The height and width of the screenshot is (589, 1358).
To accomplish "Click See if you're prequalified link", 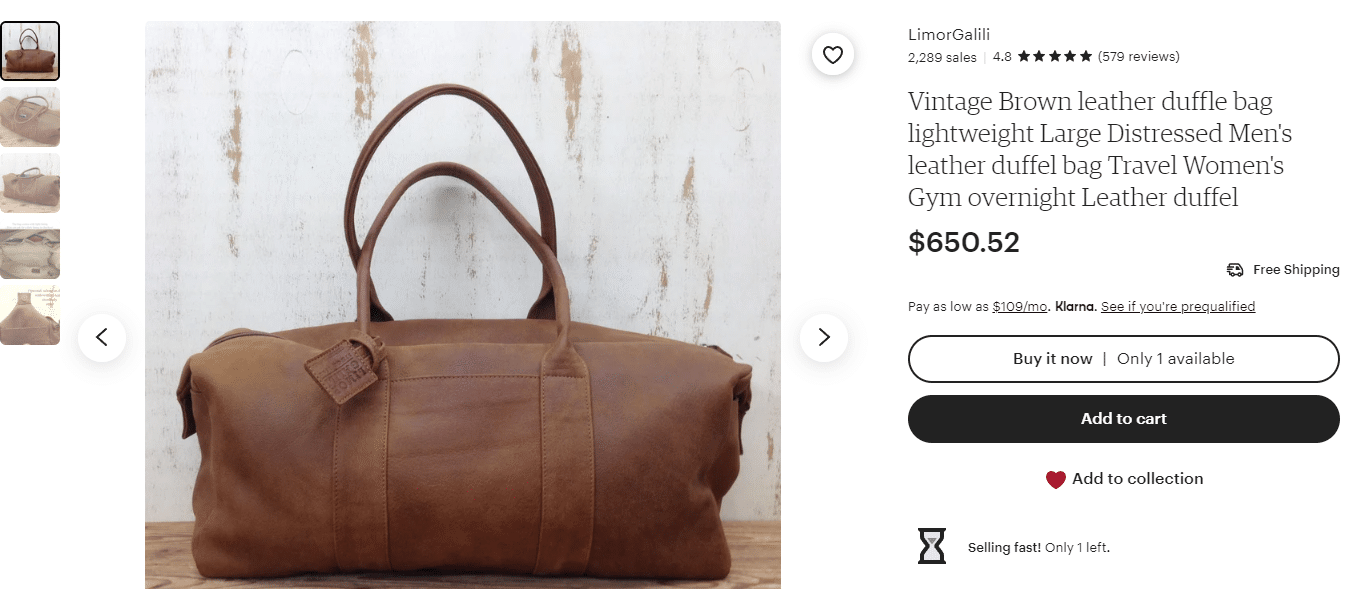I will click(x=1178, y=307).
